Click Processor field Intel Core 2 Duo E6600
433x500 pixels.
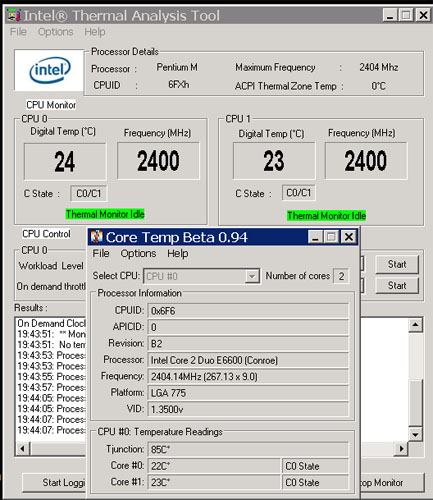coord(248,360)
